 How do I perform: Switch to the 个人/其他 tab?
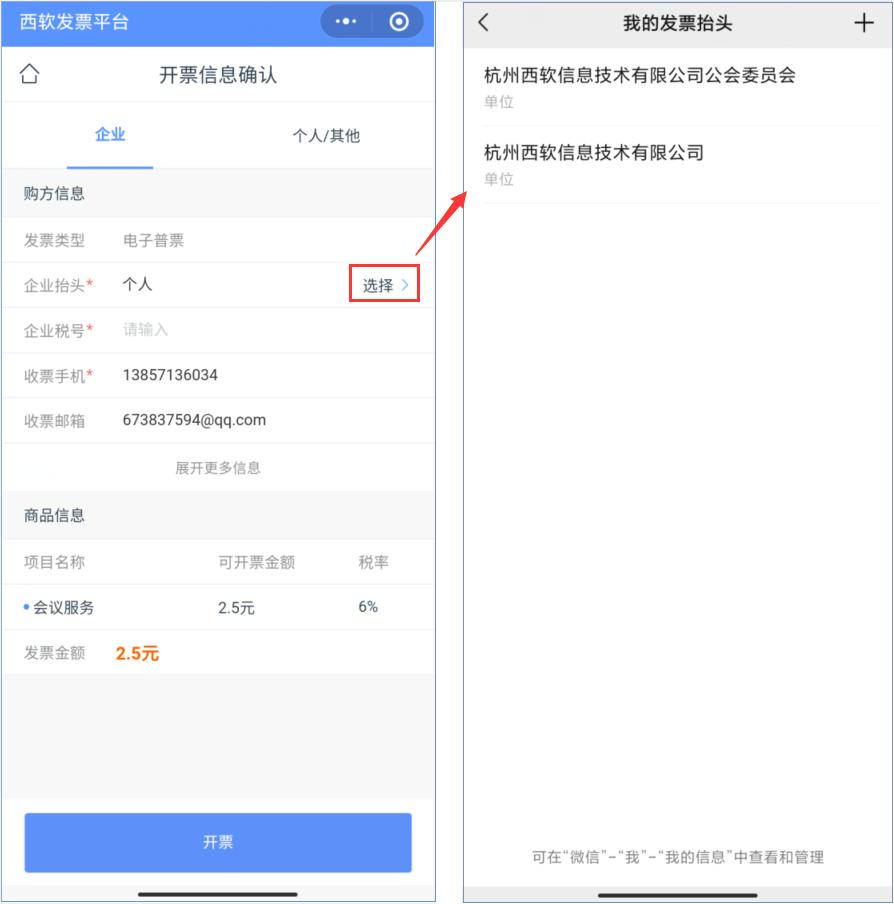(x=326, y=136)
